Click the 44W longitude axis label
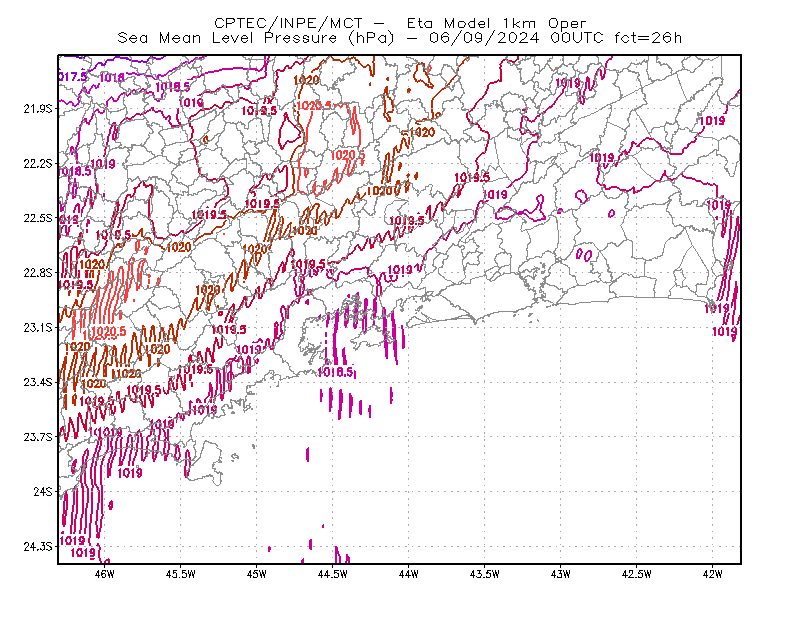800x618 pixels. (409, 574)
